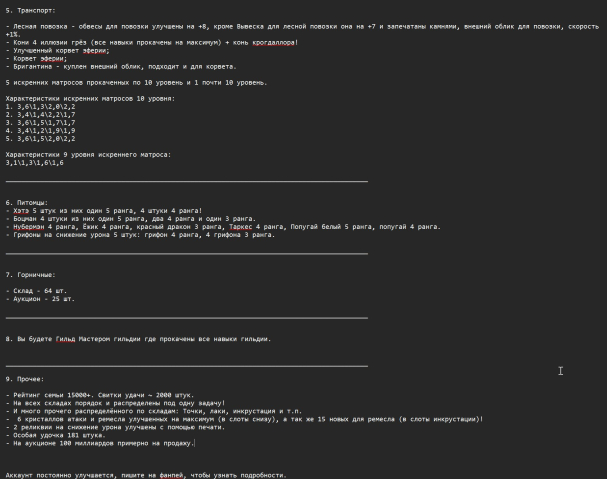This screenshot has width=607, height=479.
Task: Click the misspelled word крогдаллора
Action: coord(273,43)
